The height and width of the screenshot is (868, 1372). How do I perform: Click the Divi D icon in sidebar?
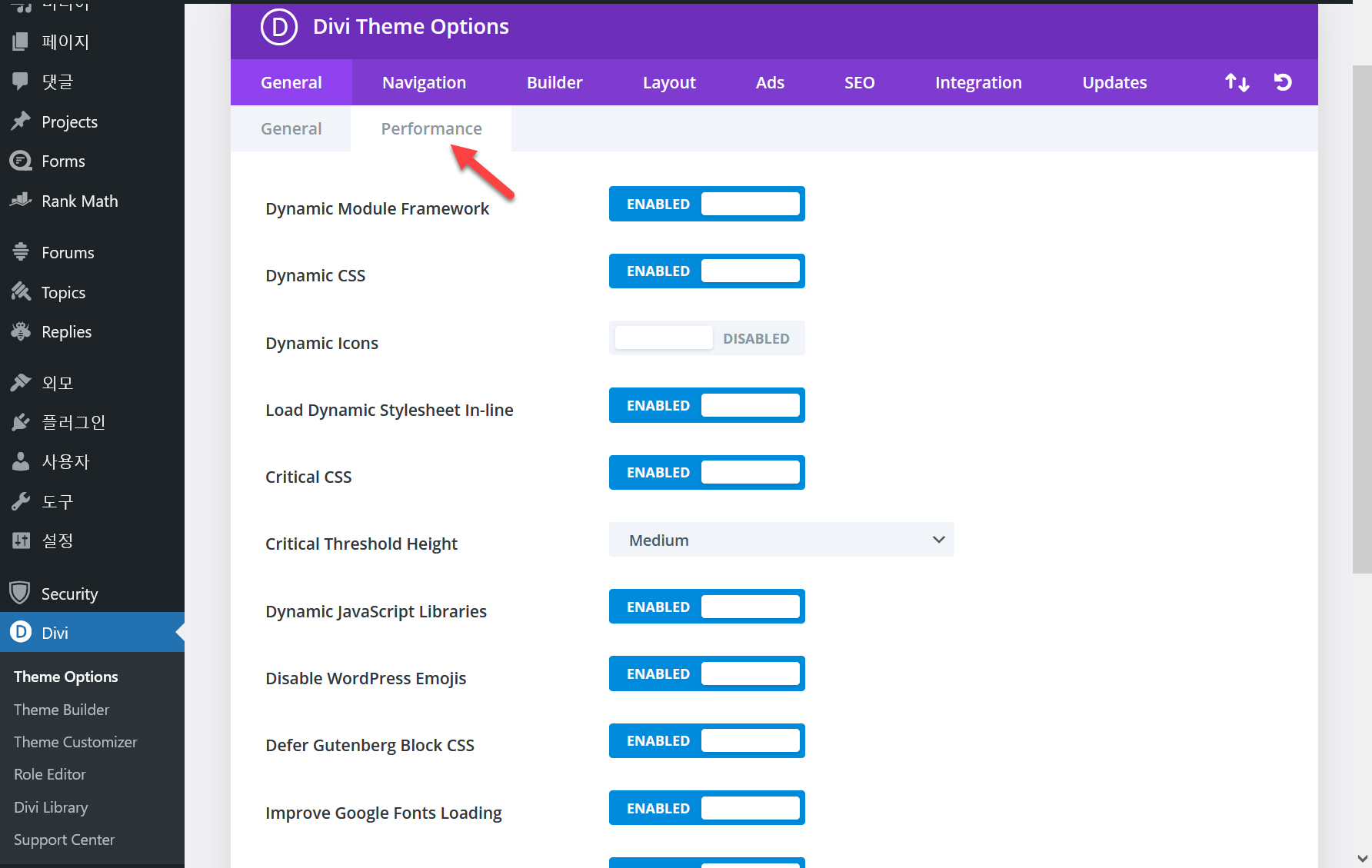(21, 632)
